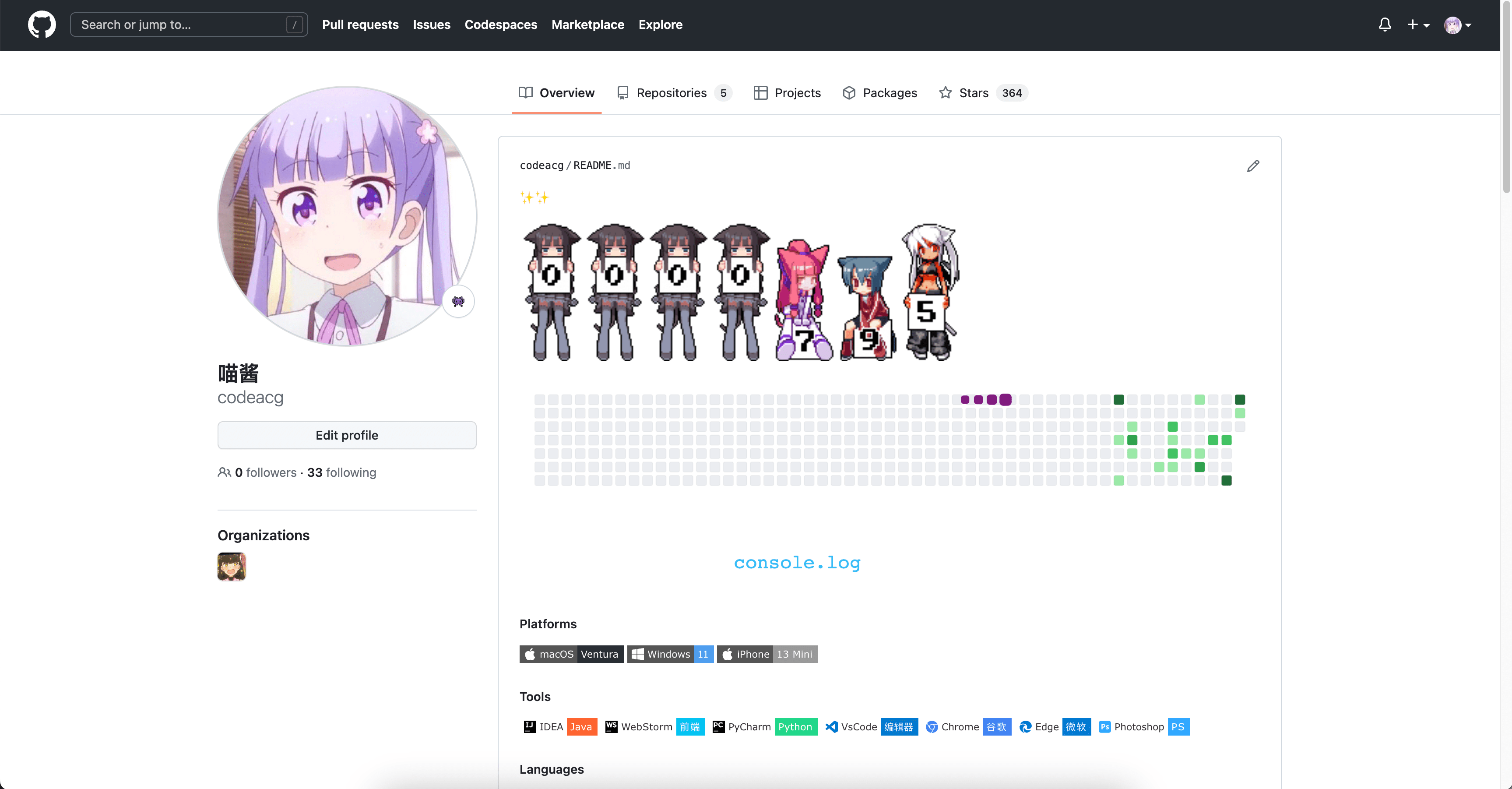Image resolution: width=1512 pixels, height=789 pixels.
Task: Open the plus create-new dropdown
Action: 1417,25
